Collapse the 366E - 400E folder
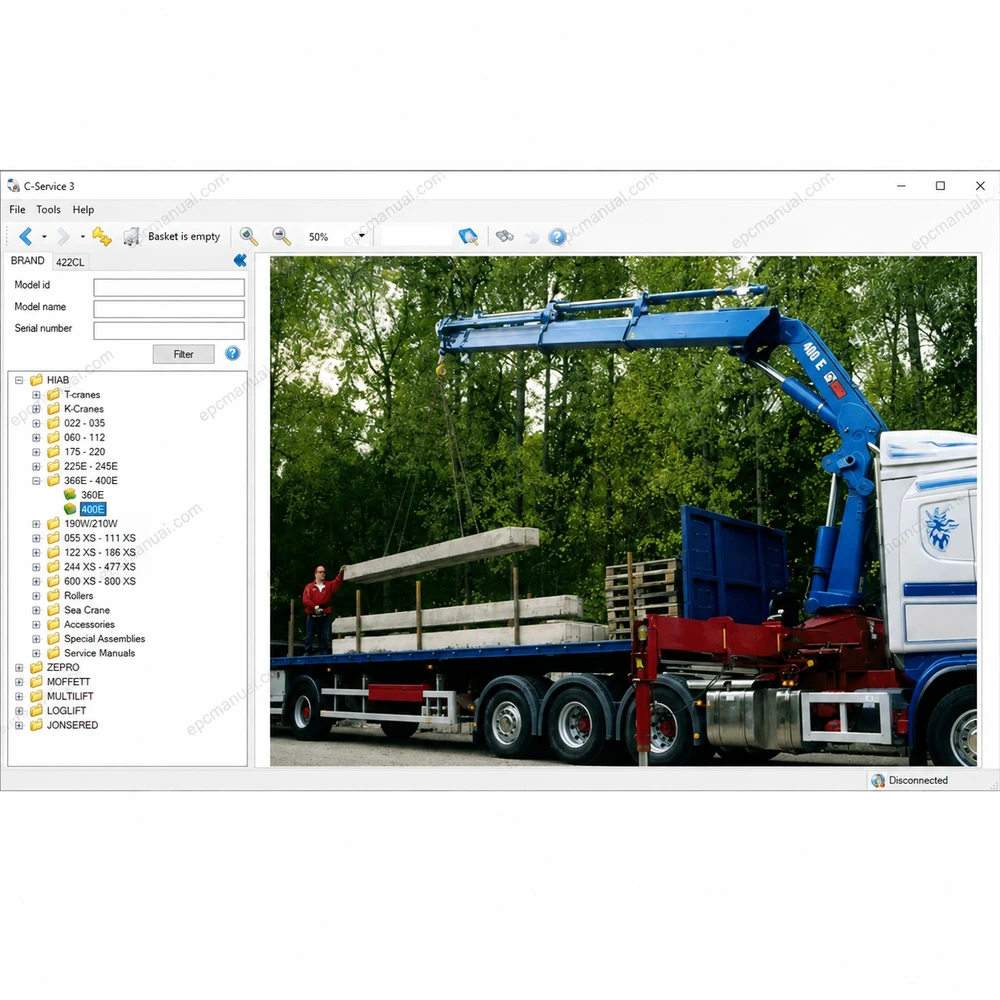 click(x=36, y=481)
